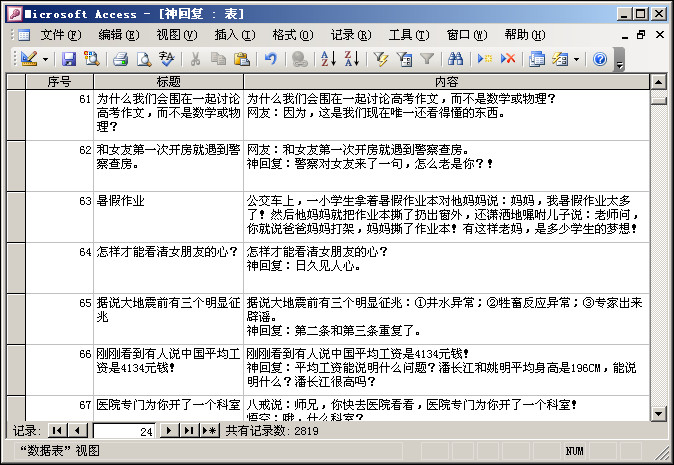Screen dimensions: 674x465
Task: Click the vertical scrollbar down arrow
Action: click(x=659, y=413)
